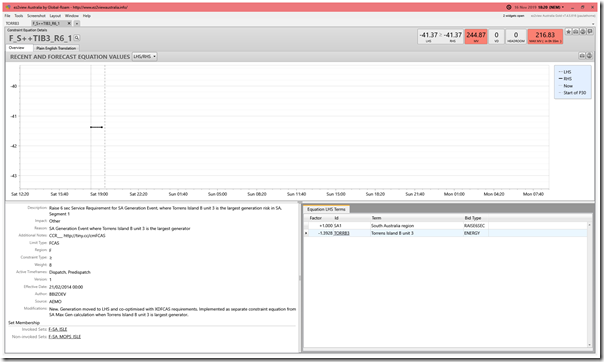Click the chart panel camera icon
The width and height of the screenshot is (604, 362).
(582, 56)
